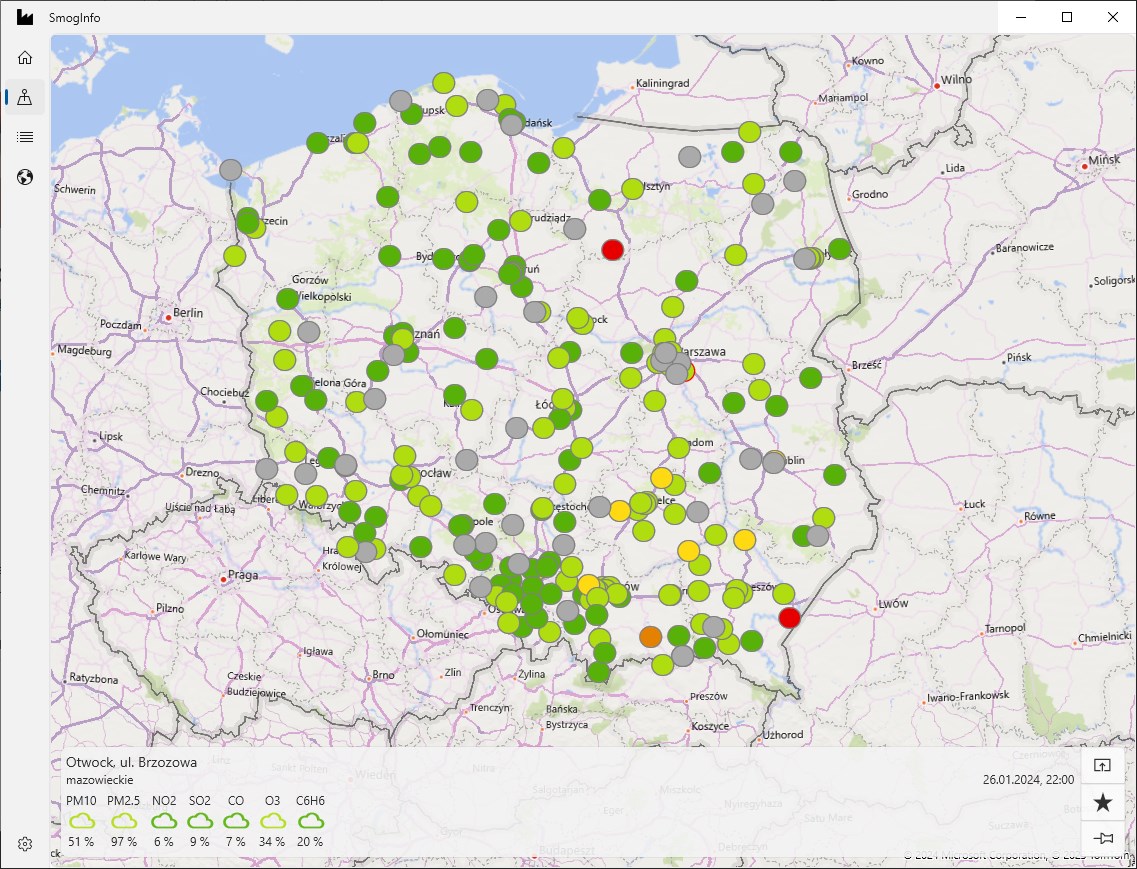Click the 7 % CO value
Screen dimensions: 1137x869
point(236,842)
